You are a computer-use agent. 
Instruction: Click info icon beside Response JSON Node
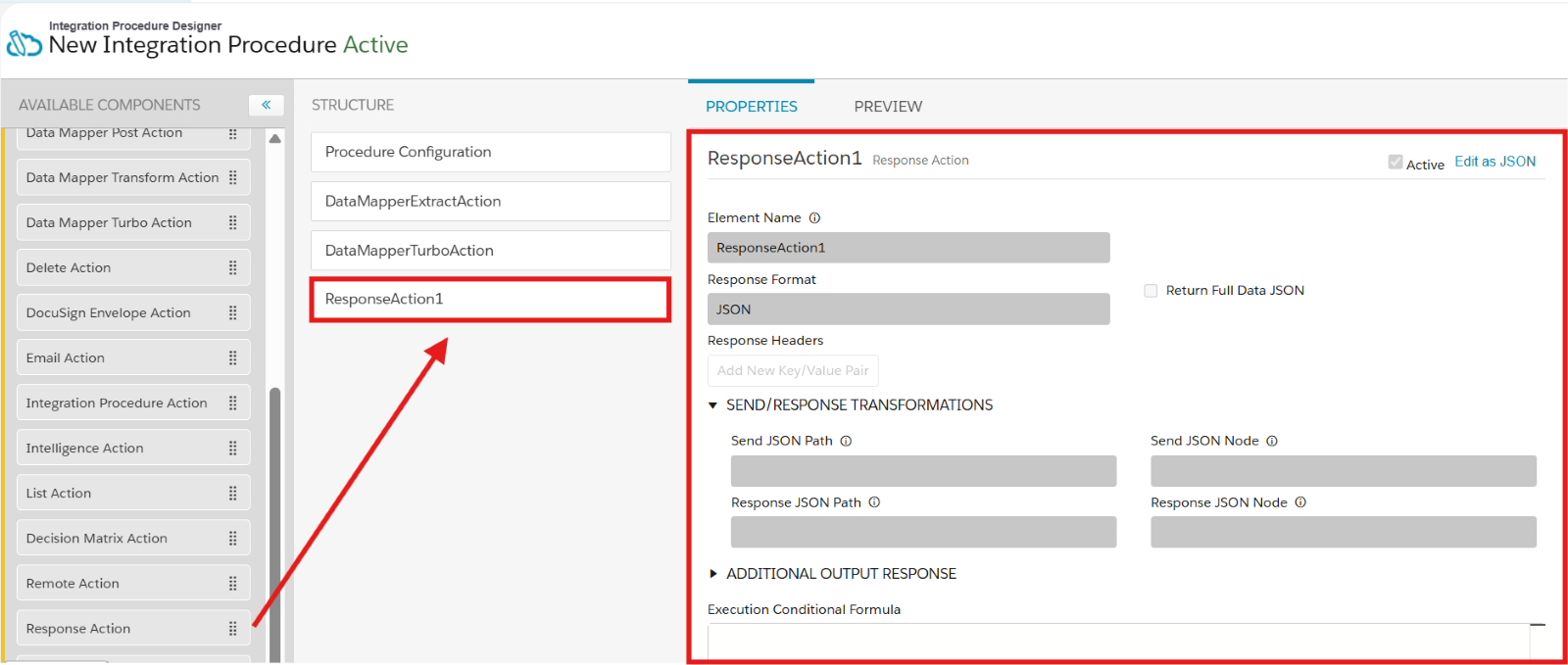[x=1300, y=502]
